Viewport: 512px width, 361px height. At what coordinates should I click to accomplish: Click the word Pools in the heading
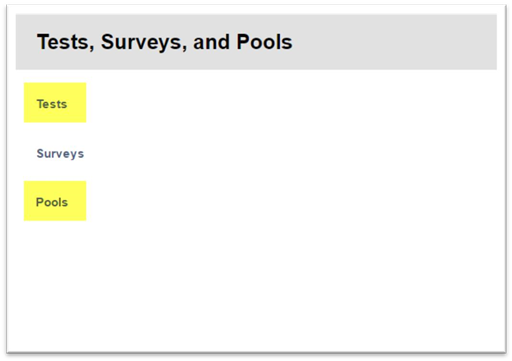click(264, 42)
